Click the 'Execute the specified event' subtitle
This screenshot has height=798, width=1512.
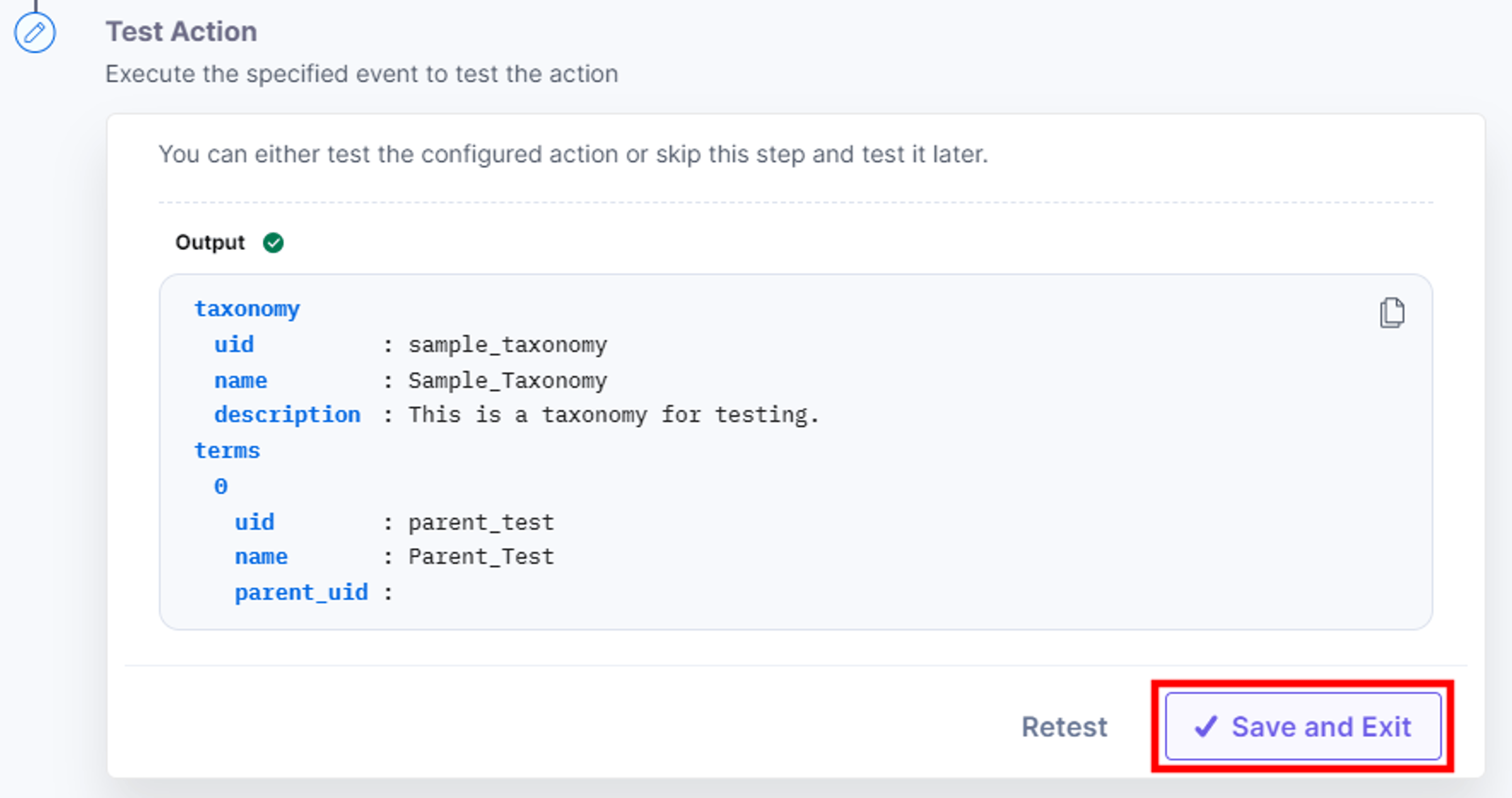click(x=361, y=74)
